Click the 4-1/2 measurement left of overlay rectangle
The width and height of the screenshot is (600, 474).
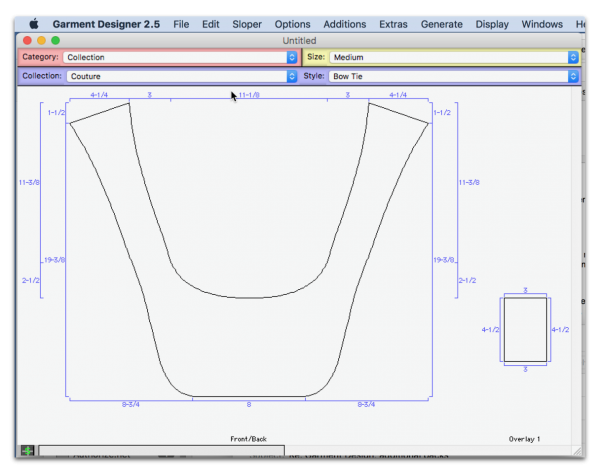tap(490, 329)
